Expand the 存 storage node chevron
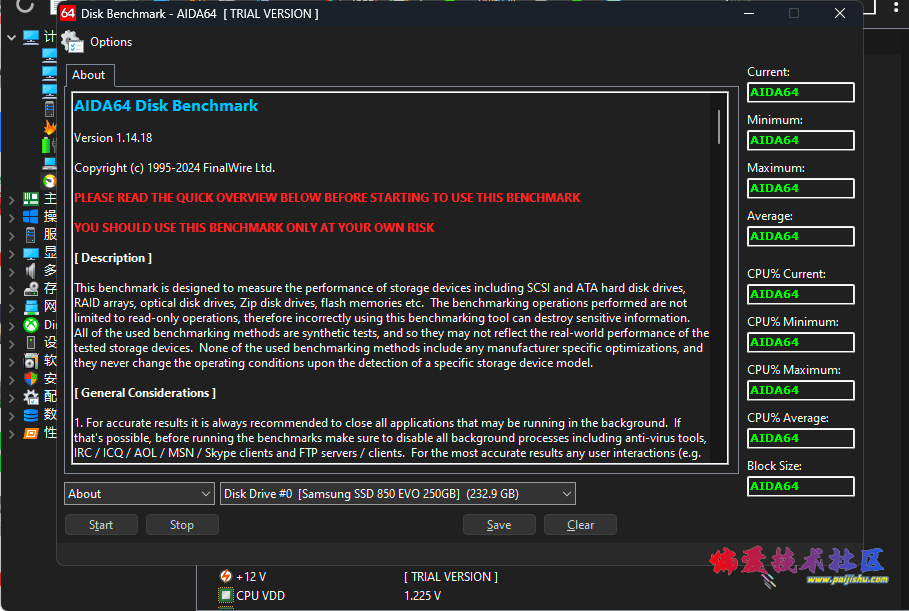Viewport: 909px width, 611px height. click(x=11, y=289)
